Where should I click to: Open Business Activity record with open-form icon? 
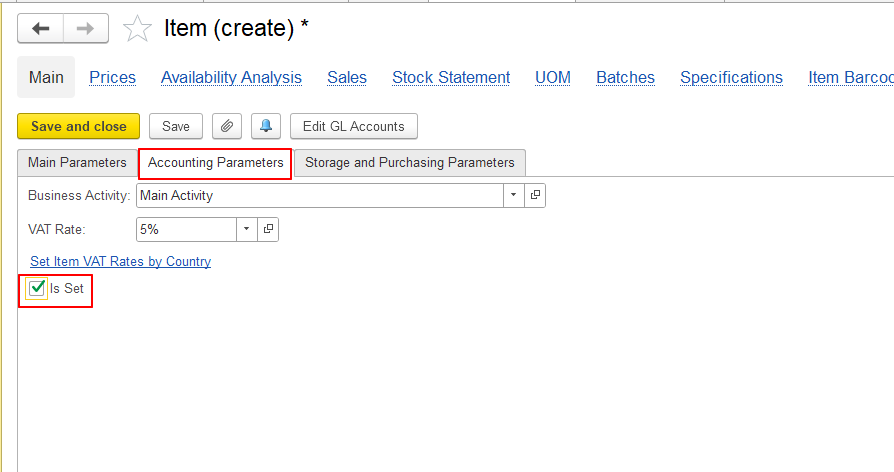click(535, 195)
